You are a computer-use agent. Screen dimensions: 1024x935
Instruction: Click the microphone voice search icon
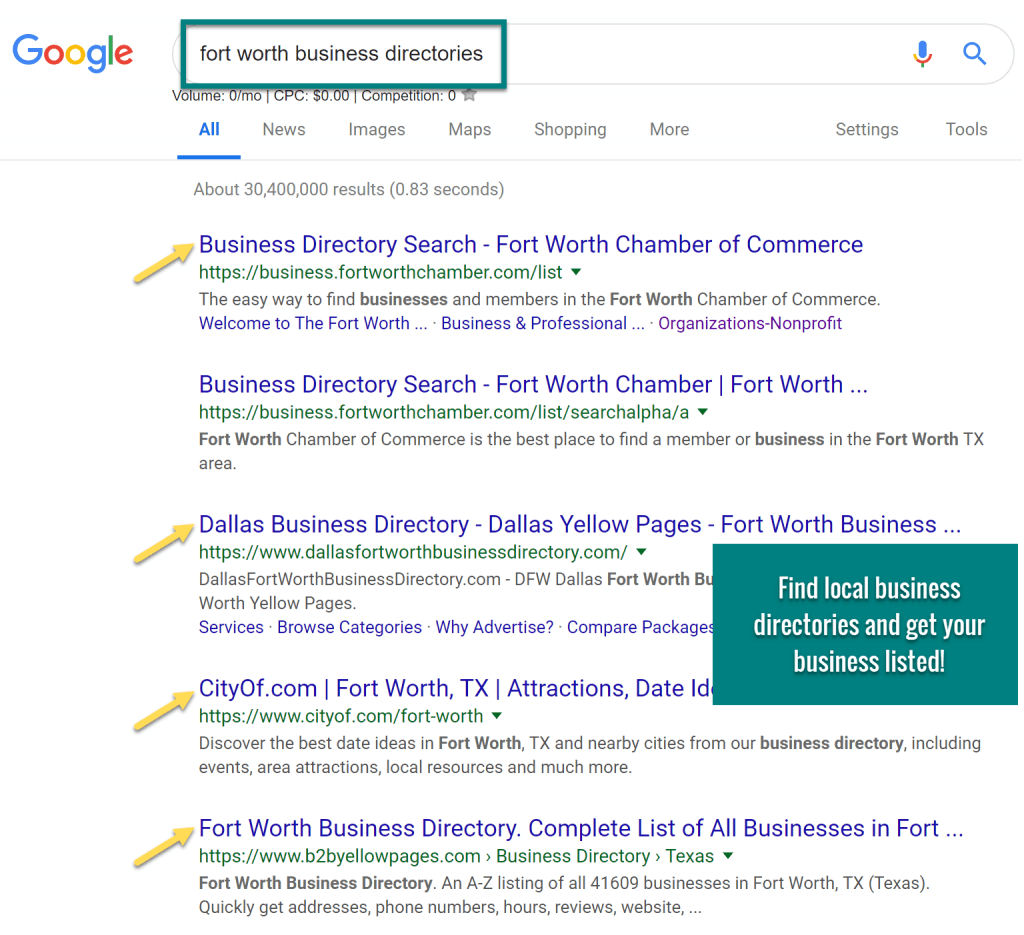pyautogui.click(x=922, y=53)
